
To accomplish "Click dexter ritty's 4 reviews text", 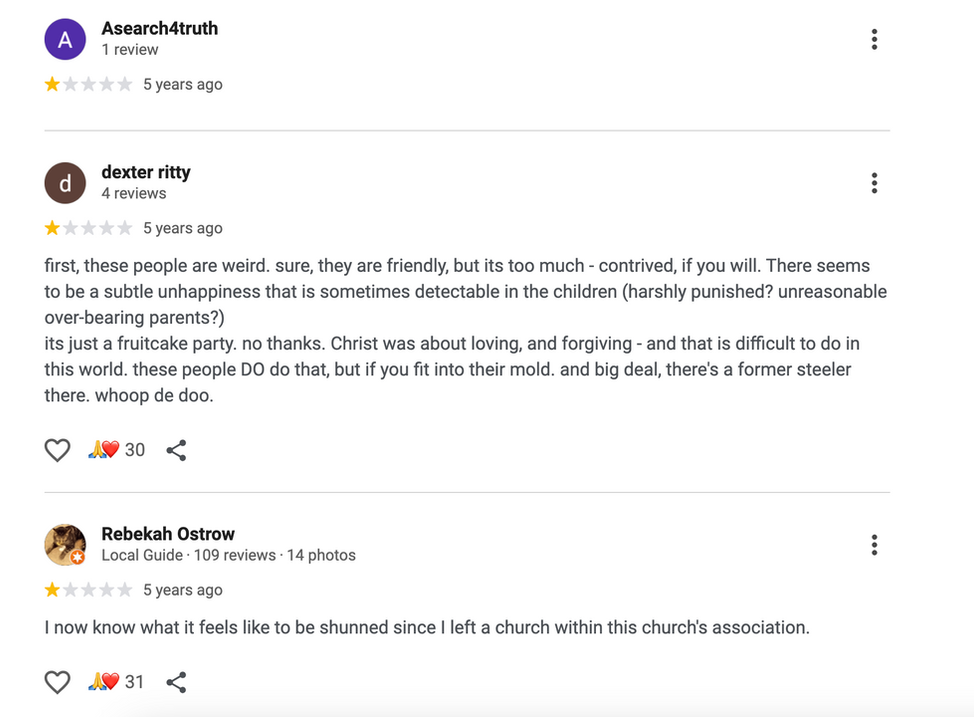I will click(x=133, y=193).
